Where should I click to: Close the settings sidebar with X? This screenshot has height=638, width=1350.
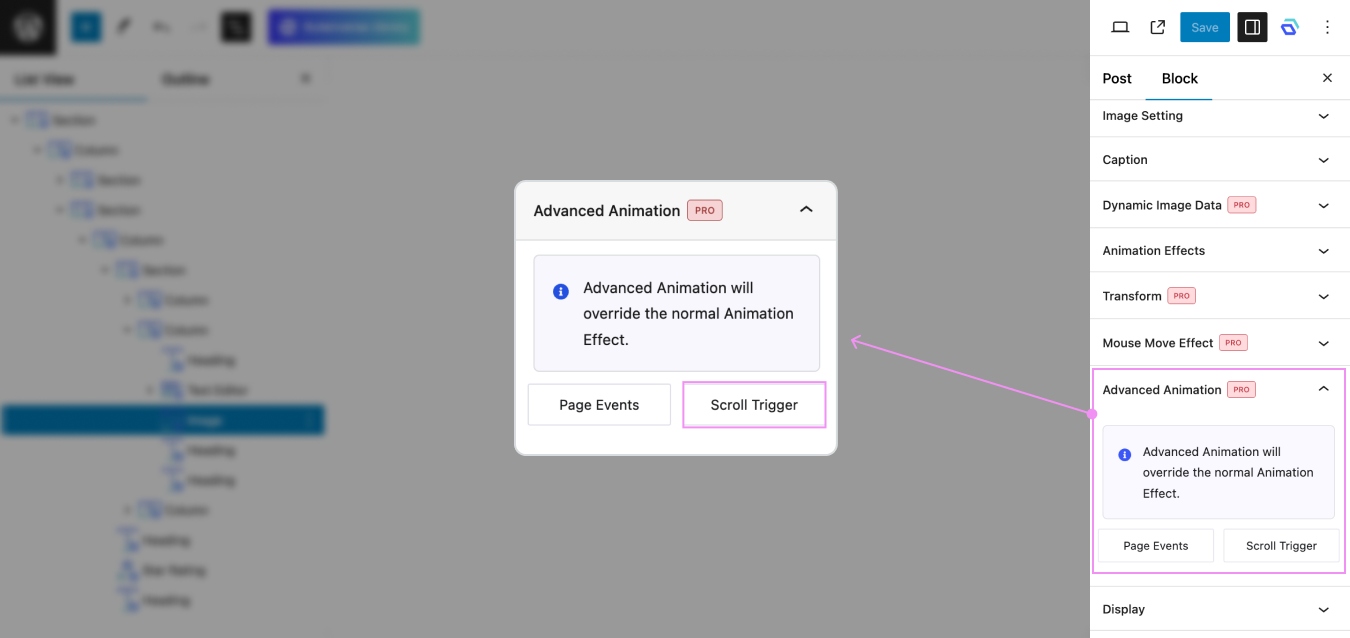(x=1327, y=78)
